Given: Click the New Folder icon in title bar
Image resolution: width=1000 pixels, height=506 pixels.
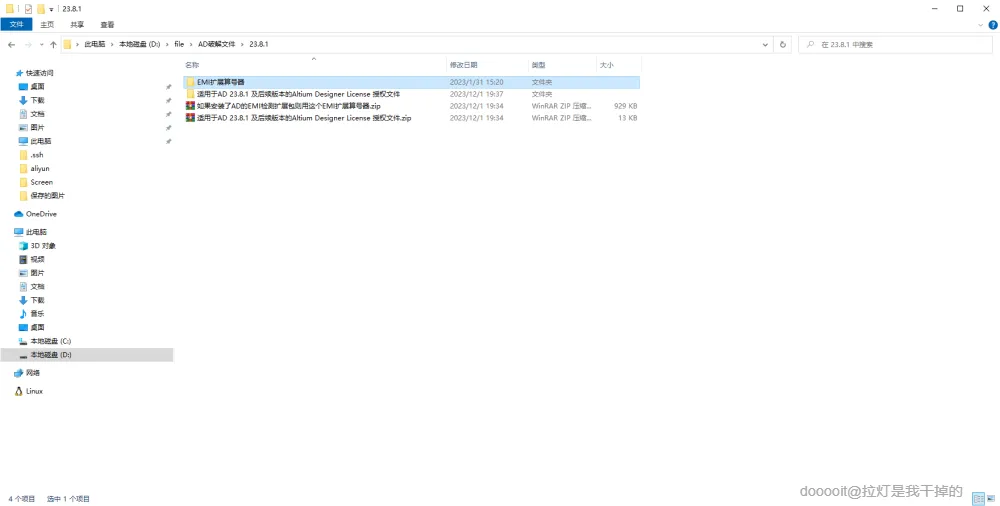Looking at the screenshot, I should (x=41, y=9).
